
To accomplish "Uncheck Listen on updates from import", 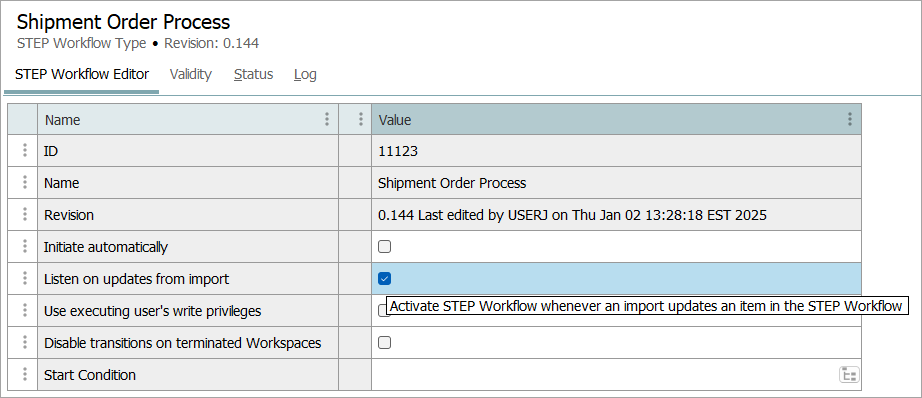I will click(385, 279).
